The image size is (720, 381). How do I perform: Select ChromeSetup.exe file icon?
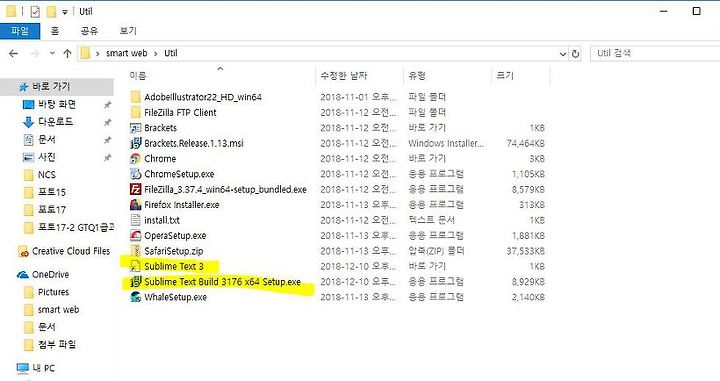pos(135,174)
